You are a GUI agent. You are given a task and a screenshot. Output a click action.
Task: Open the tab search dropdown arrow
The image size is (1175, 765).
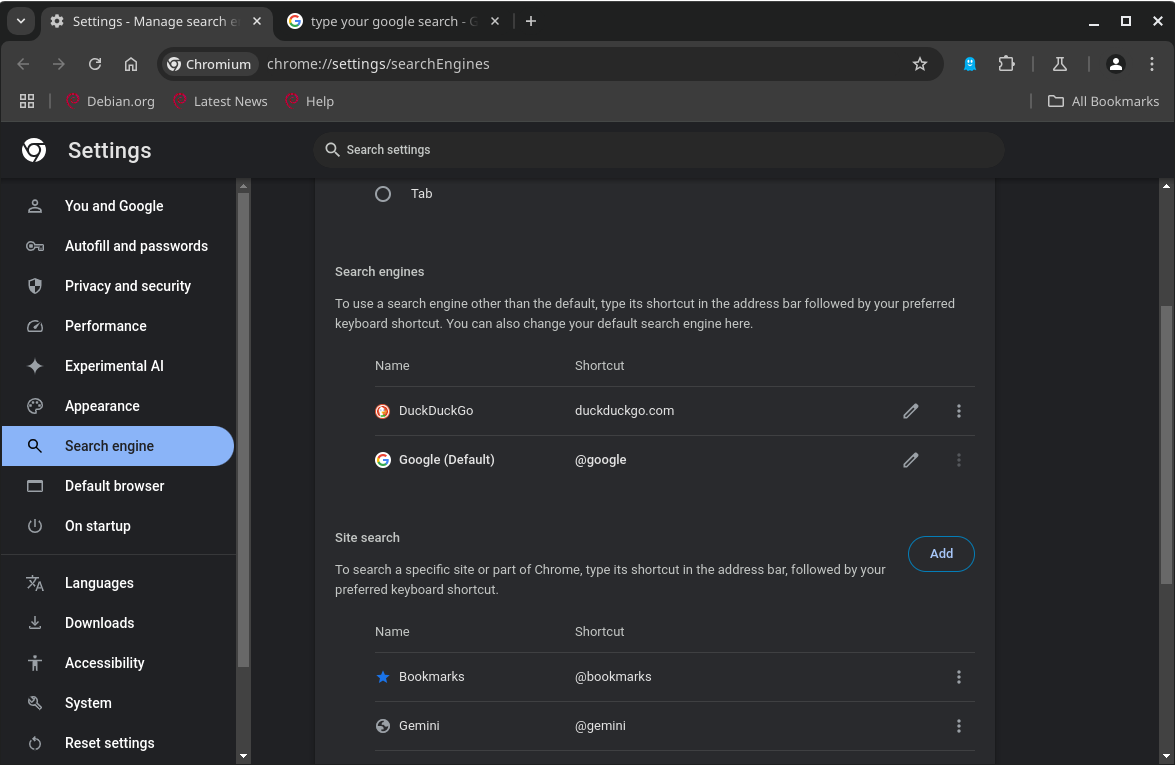[x=21, y=21]
